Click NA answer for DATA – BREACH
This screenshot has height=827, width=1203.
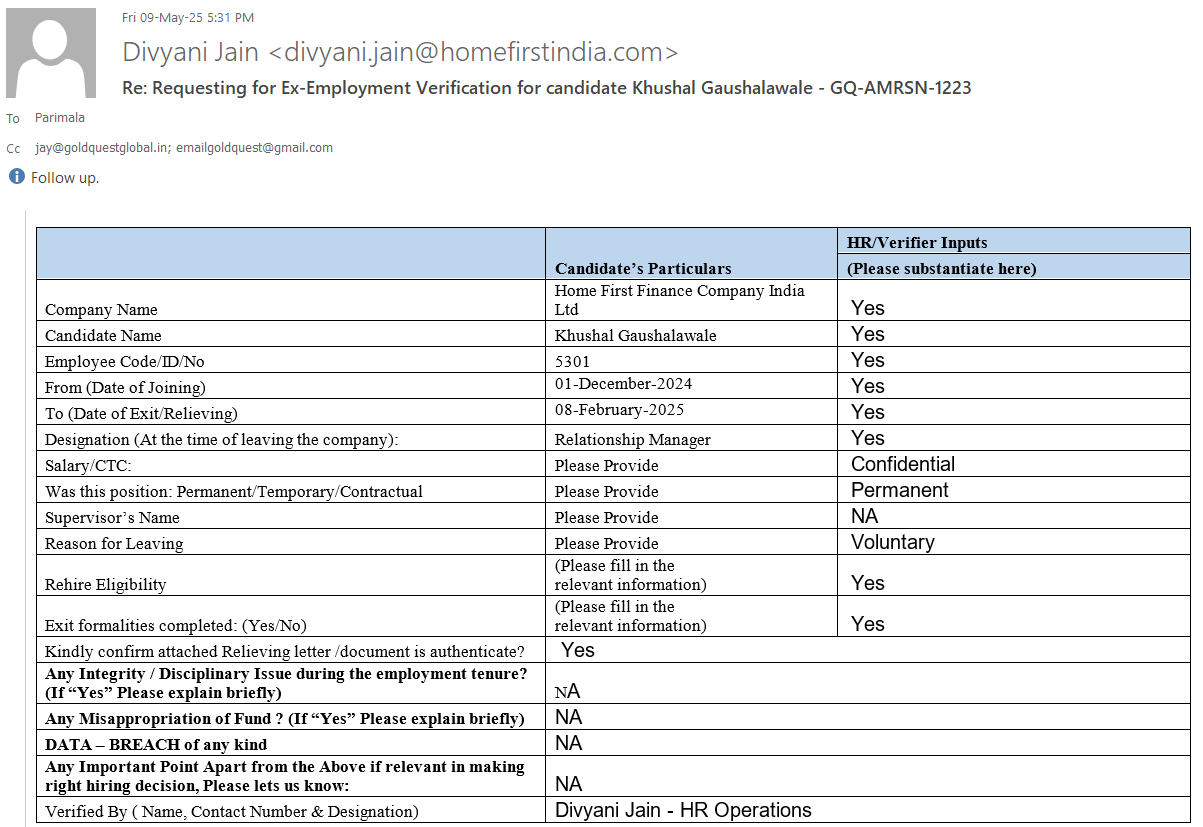coord(569,743)
